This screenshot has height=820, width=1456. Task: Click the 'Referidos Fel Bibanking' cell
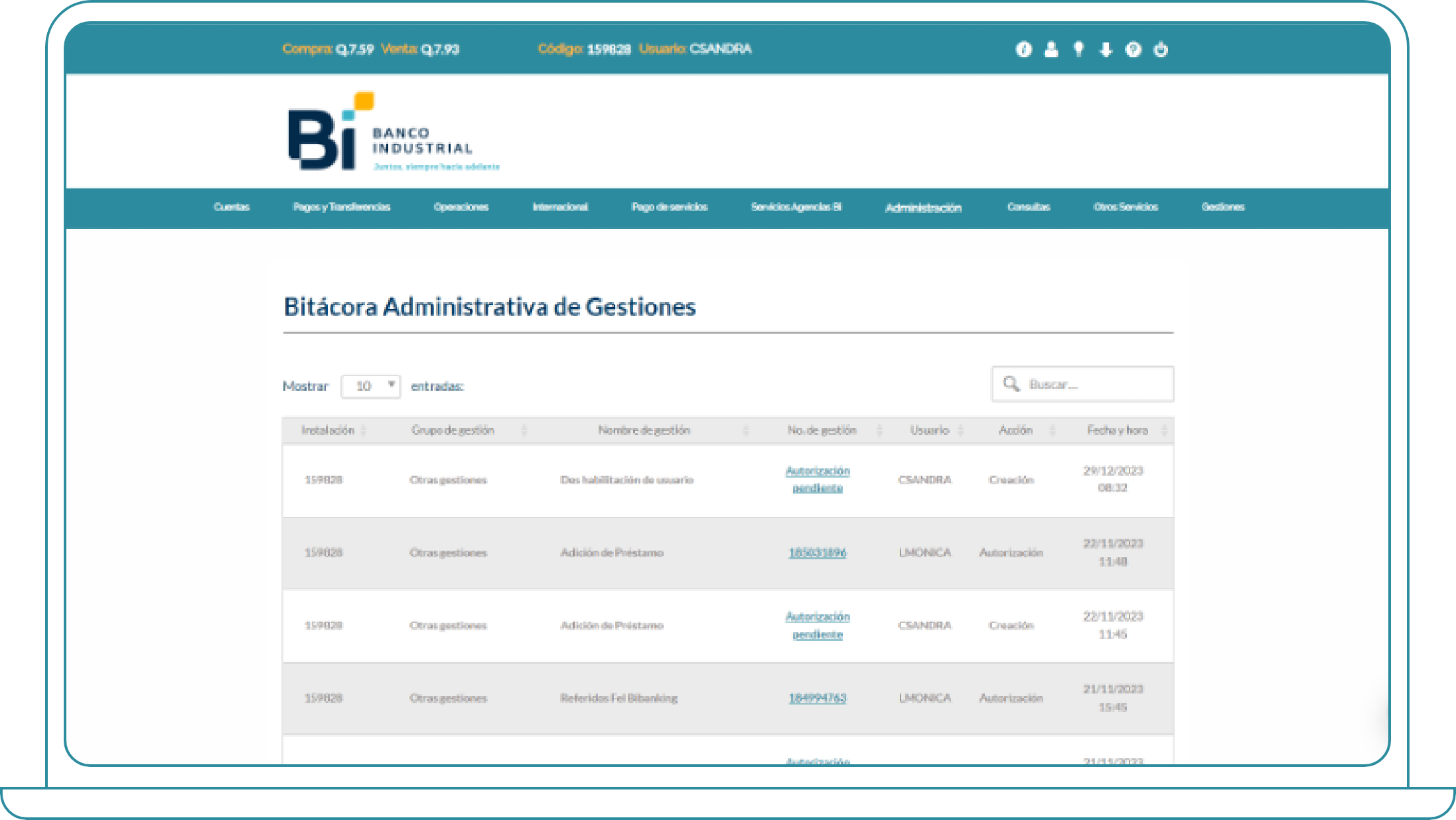click(619, 698)
